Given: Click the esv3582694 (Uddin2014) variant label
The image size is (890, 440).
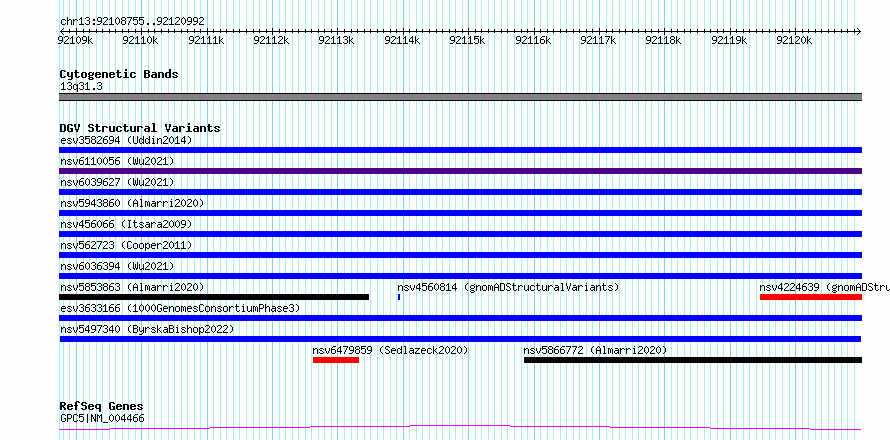Looking at the screenshot, I should pyautogui.click(x=126, y=140).
